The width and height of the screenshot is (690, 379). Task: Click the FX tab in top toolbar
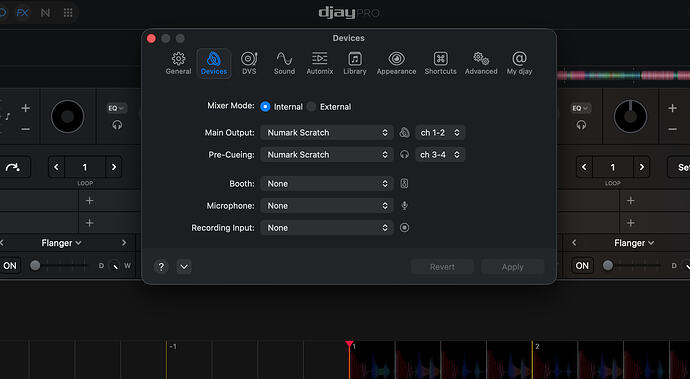click(22, 12)
